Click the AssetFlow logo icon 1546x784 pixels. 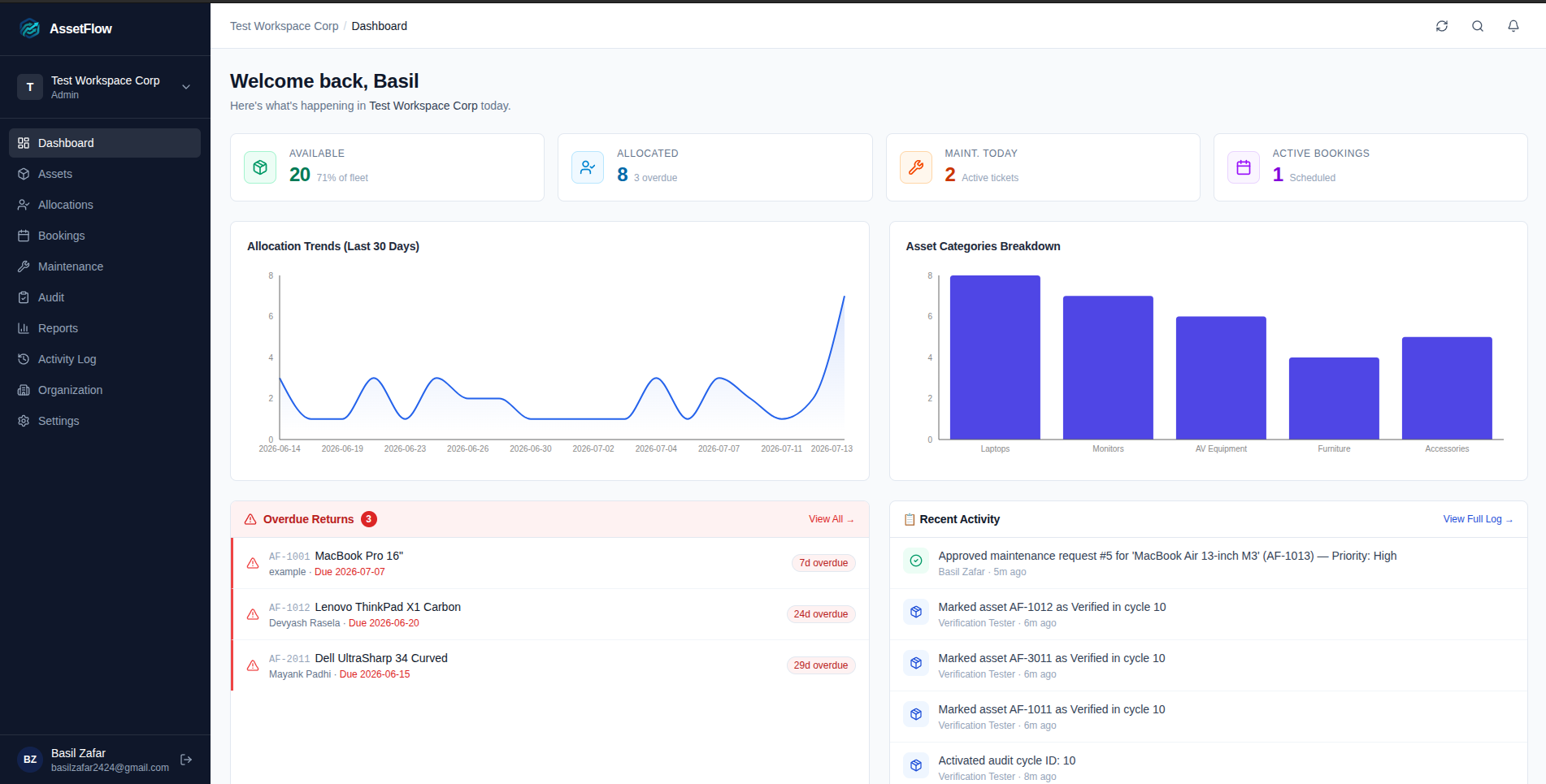point(30,28)
